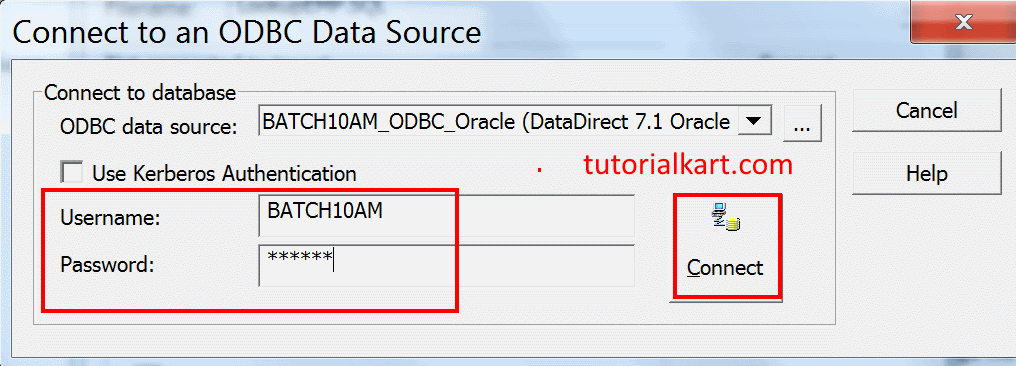Click the dialog title 'Connect to an ODBC Data Source'

click(247, 32)
